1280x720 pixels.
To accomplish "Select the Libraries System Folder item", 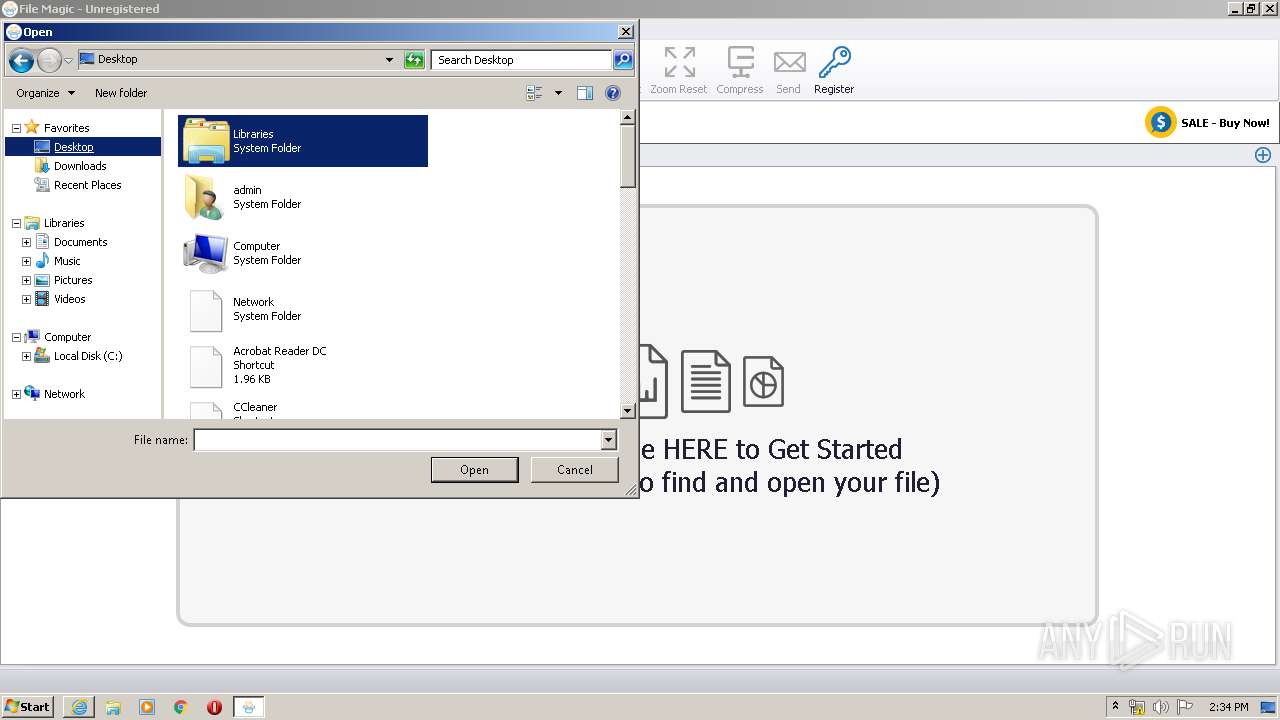I will pyautogui.click(x=303, y=141).
